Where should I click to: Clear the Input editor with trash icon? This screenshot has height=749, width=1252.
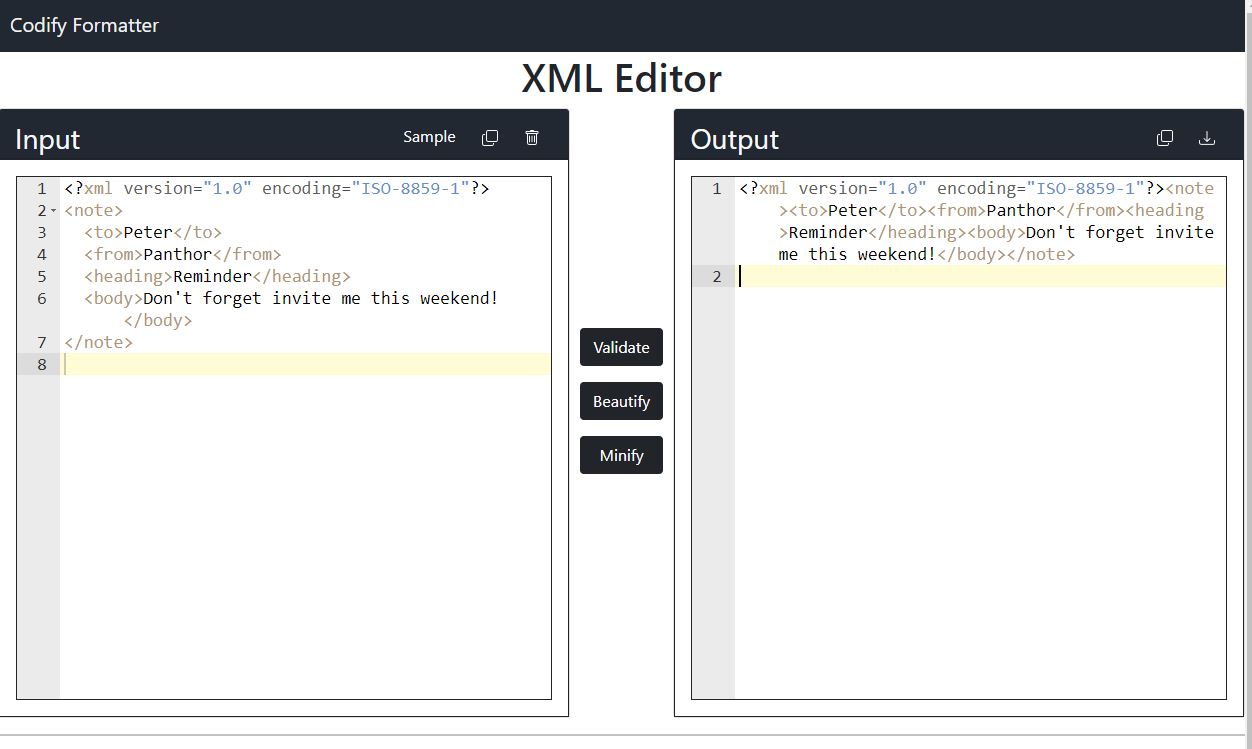tap(532, 138)
